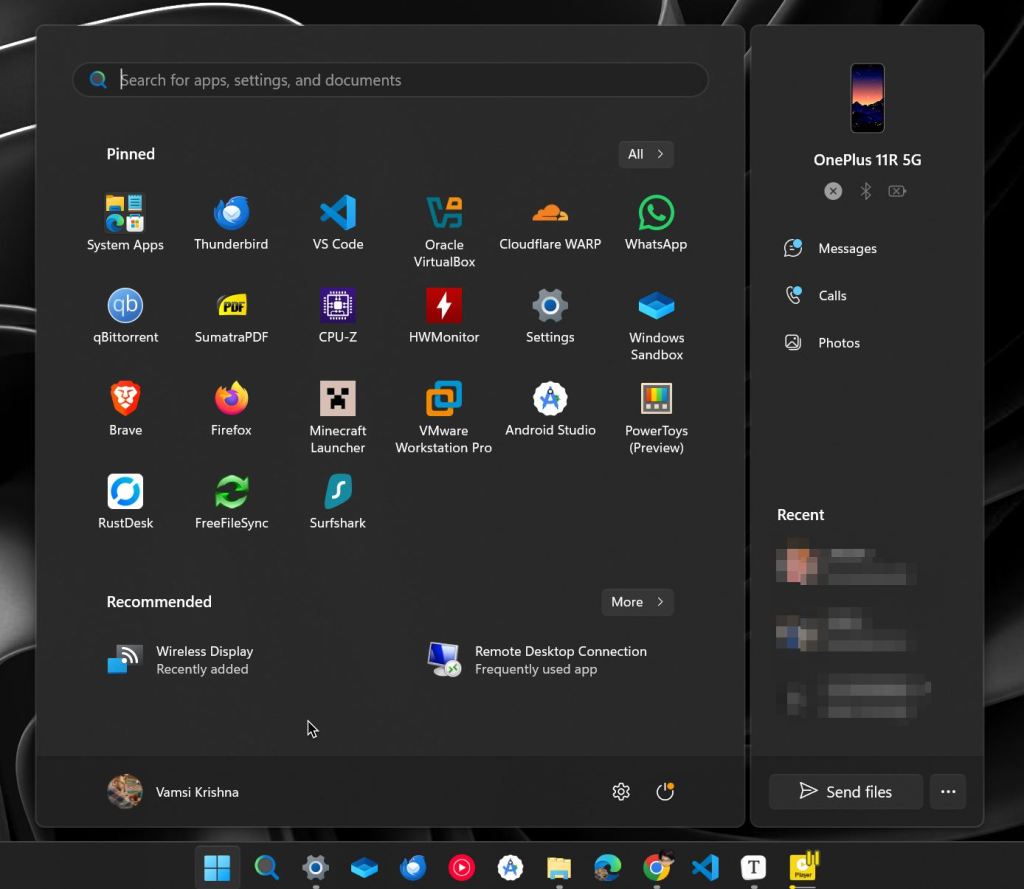
Task: Click the Start button on the taskbar
Action: coord(217,867)
